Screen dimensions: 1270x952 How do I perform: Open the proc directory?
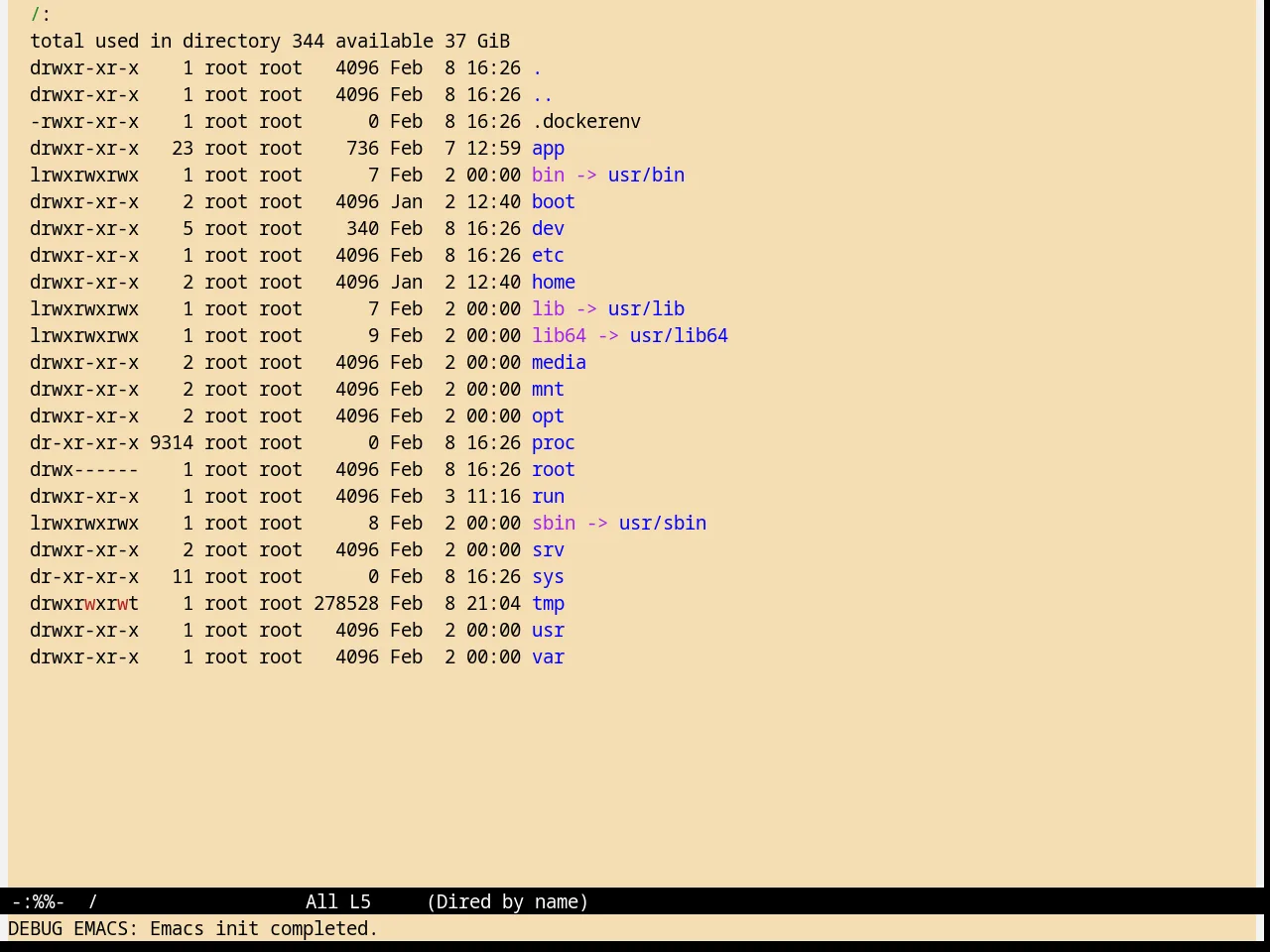pyautogui.click(x=554, y=443)
